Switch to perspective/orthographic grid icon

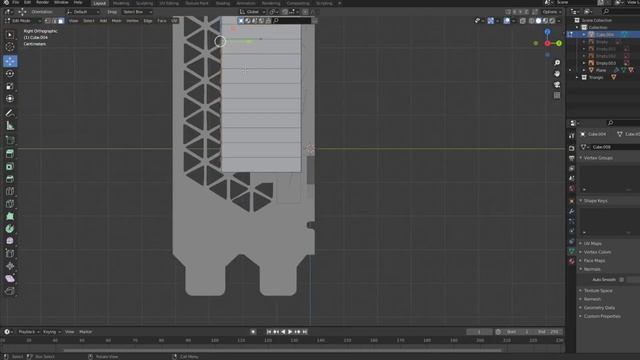pyautogui.click(x=557, y=96)
